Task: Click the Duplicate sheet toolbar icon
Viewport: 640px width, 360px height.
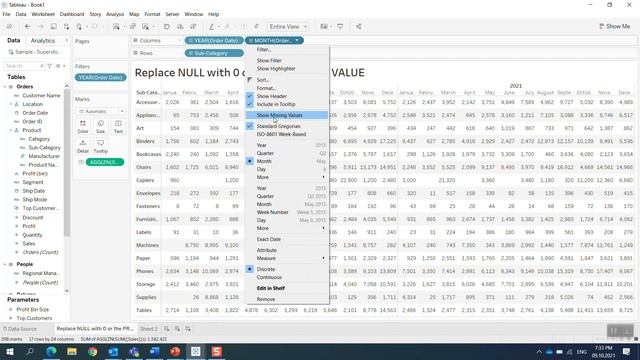Action: [x=133, y=27]
